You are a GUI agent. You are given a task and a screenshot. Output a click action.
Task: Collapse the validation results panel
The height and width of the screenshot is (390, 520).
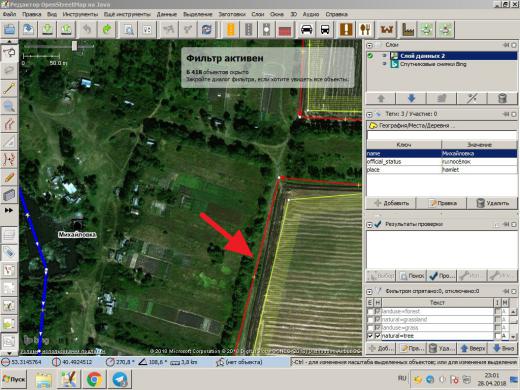tap(369, 225)
